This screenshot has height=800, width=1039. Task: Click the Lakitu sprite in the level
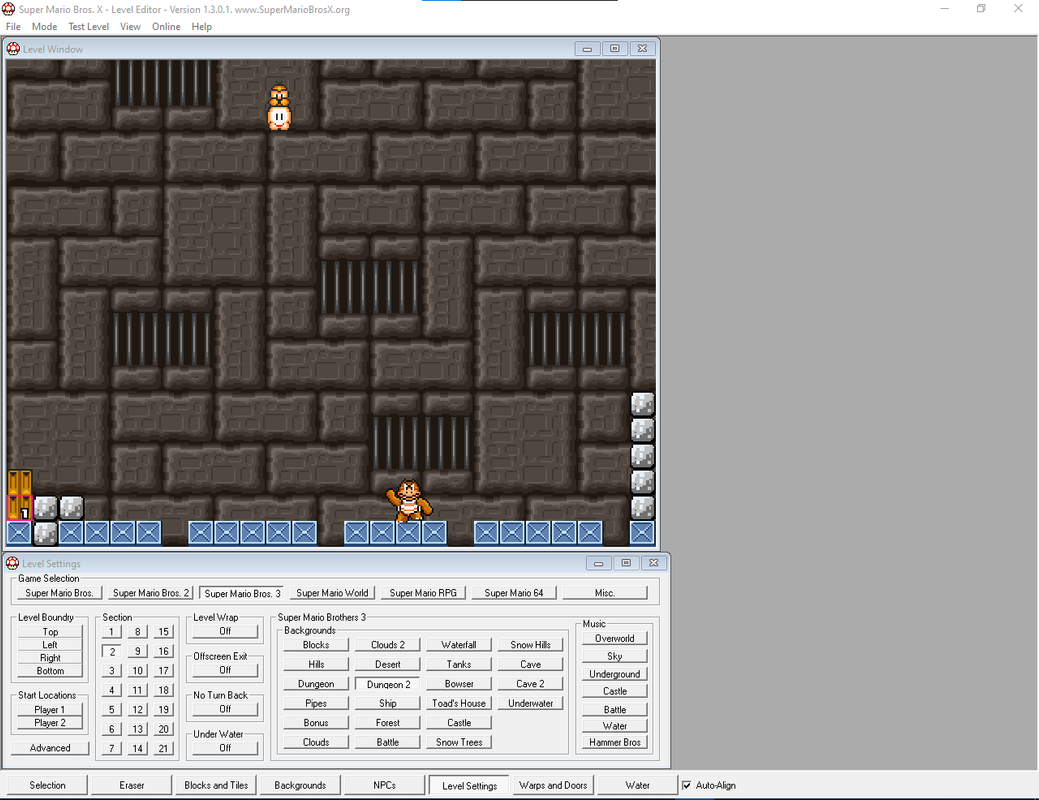[280, 107]
